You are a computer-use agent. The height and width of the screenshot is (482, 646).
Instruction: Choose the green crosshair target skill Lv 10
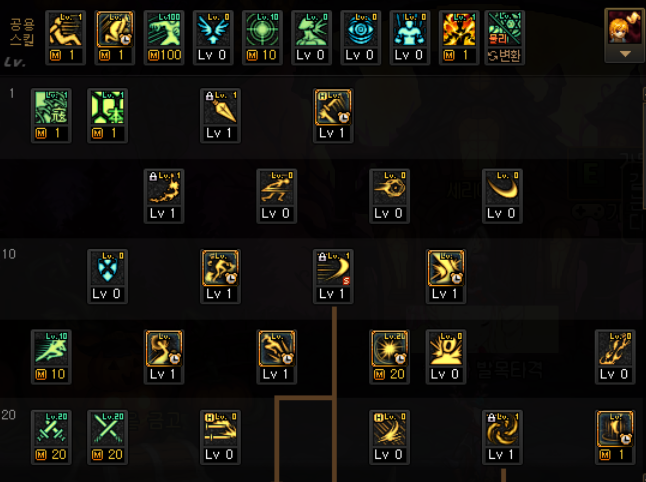click(x=262, y=37)
